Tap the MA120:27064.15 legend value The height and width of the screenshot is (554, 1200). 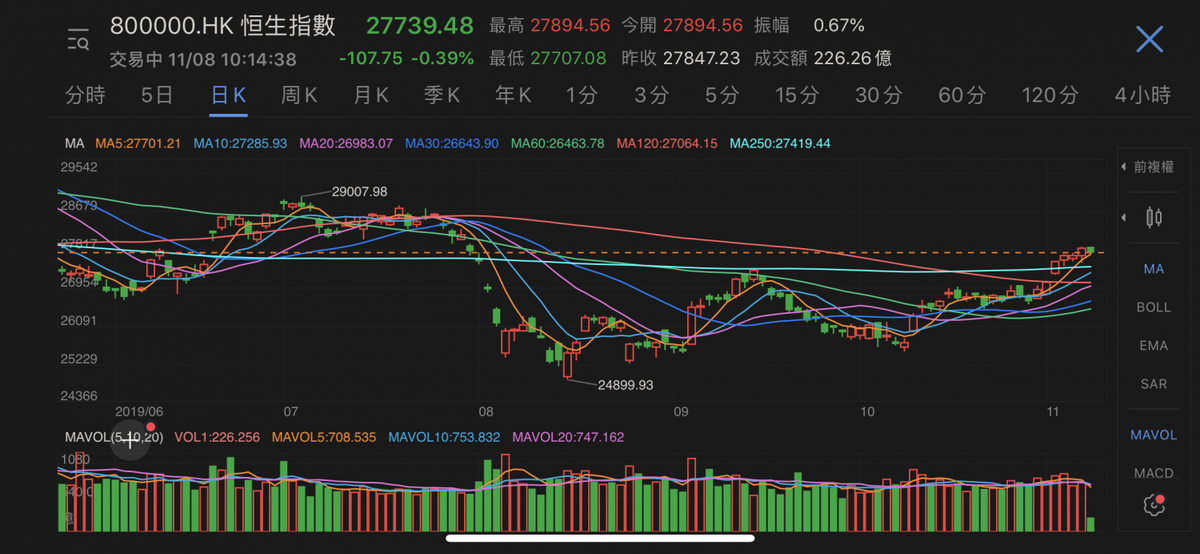tap(668, 144)
